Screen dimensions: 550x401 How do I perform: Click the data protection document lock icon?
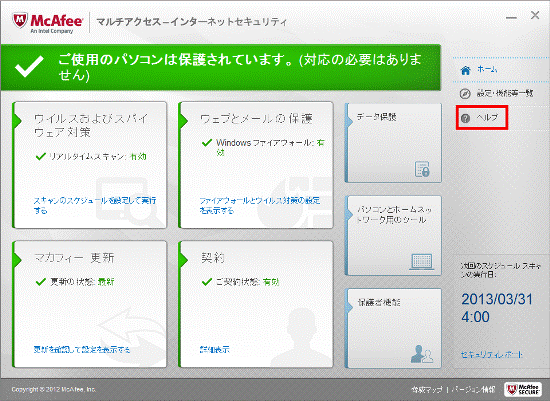click(422, 169)
